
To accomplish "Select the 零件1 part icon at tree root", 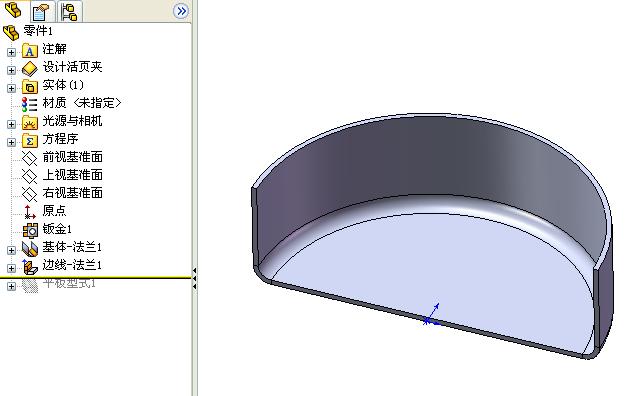I will point(11,32).
